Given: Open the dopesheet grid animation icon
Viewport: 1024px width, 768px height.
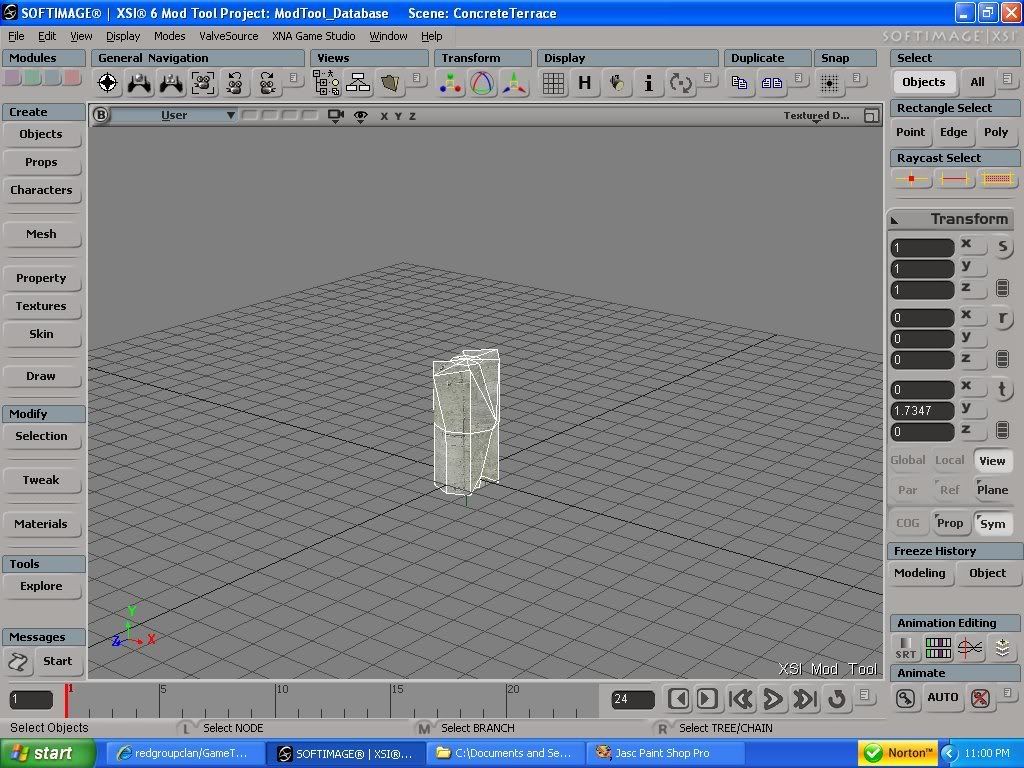Looking at the screenshot, I should coord(938,648).
